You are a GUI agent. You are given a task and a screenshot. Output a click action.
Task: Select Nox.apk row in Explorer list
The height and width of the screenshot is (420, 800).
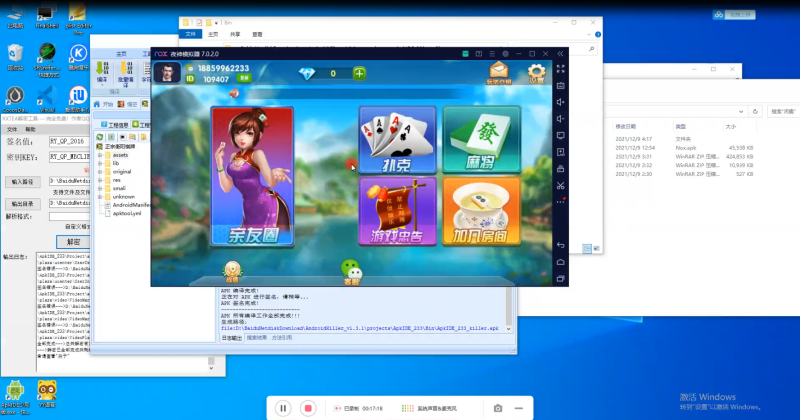coord(684,147)
